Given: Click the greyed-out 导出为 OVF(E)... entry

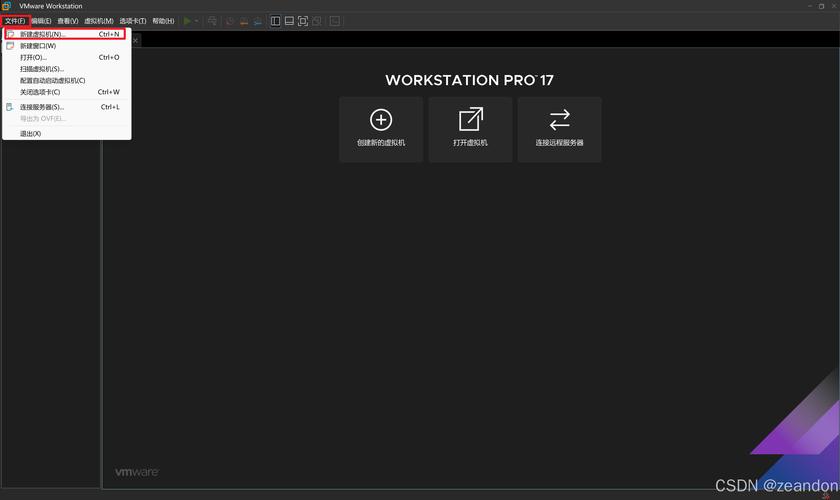Looking at the screenshot, I should 66,118.
